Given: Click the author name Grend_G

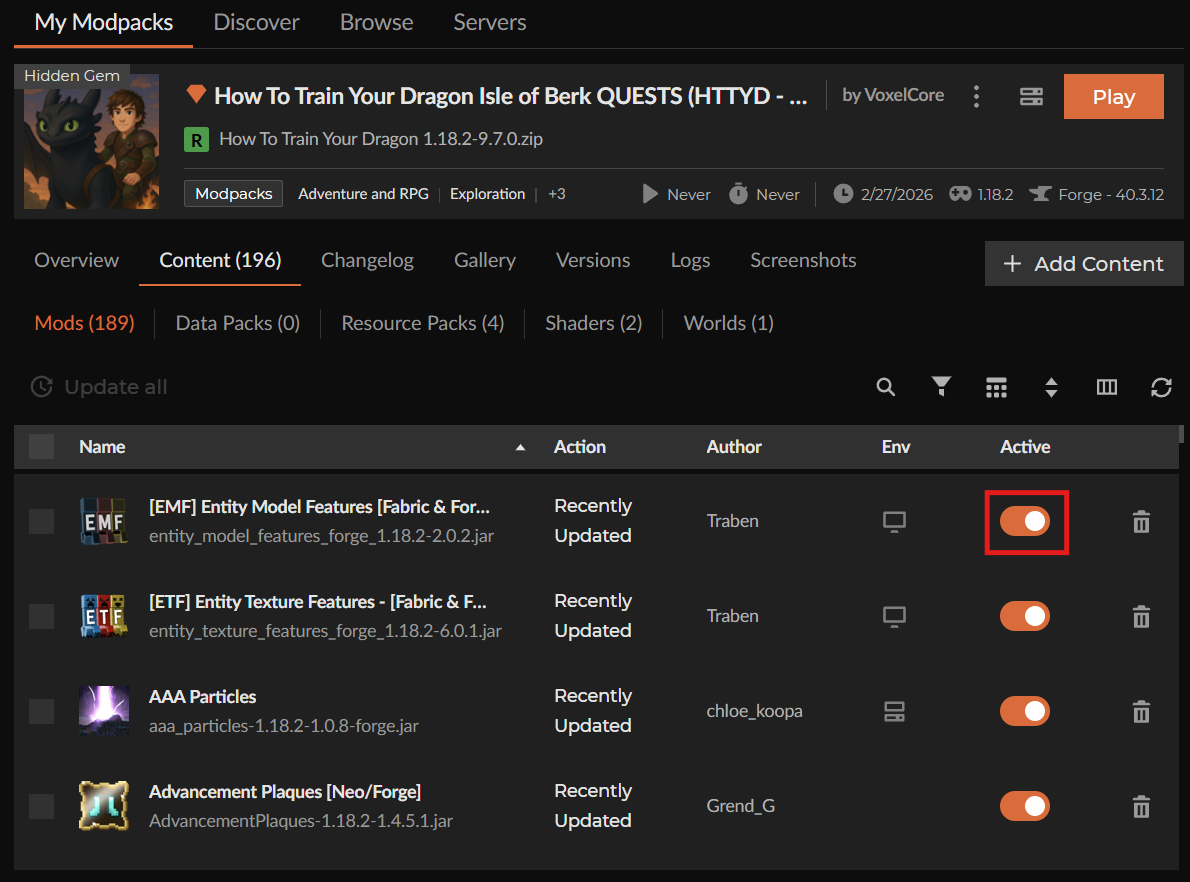Looking at the screenshot, I should coord(741,806).
